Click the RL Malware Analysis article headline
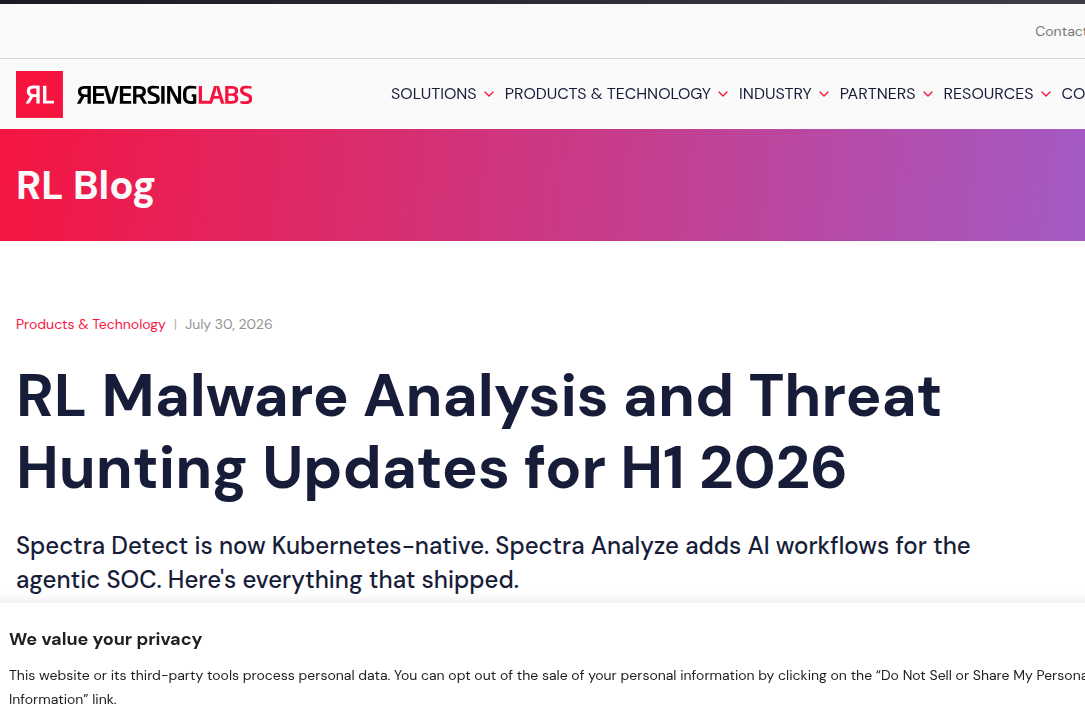The image size is (1085, 724). (x=478, y=432)
